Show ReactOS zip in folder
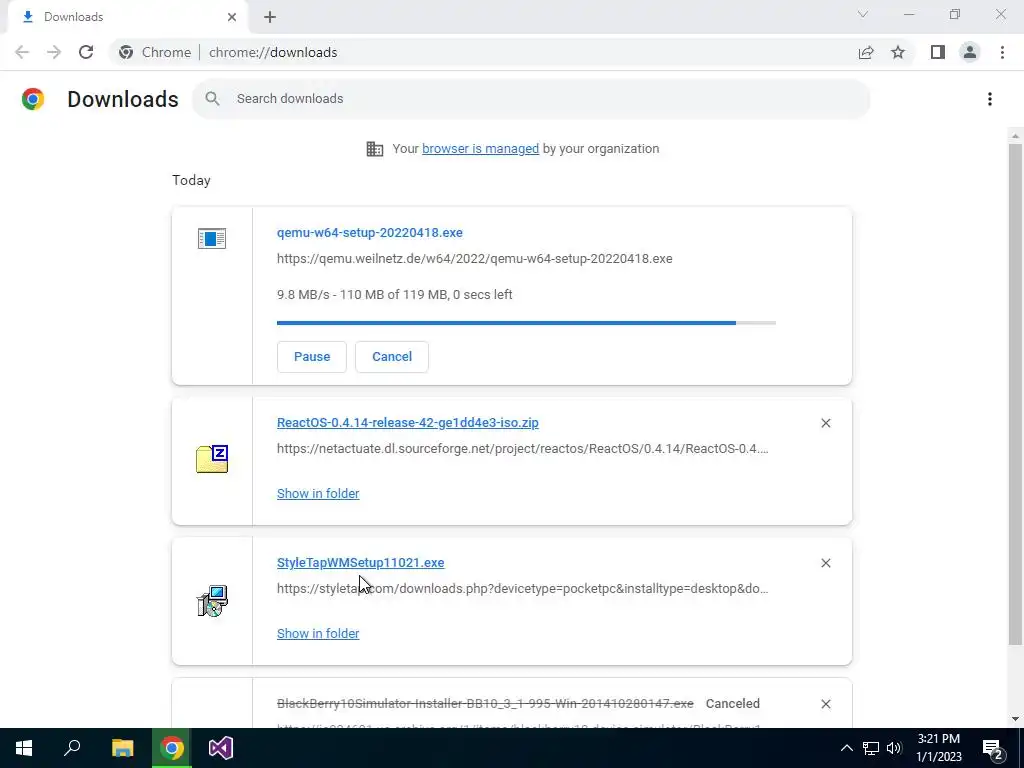 tap(318, 494)
